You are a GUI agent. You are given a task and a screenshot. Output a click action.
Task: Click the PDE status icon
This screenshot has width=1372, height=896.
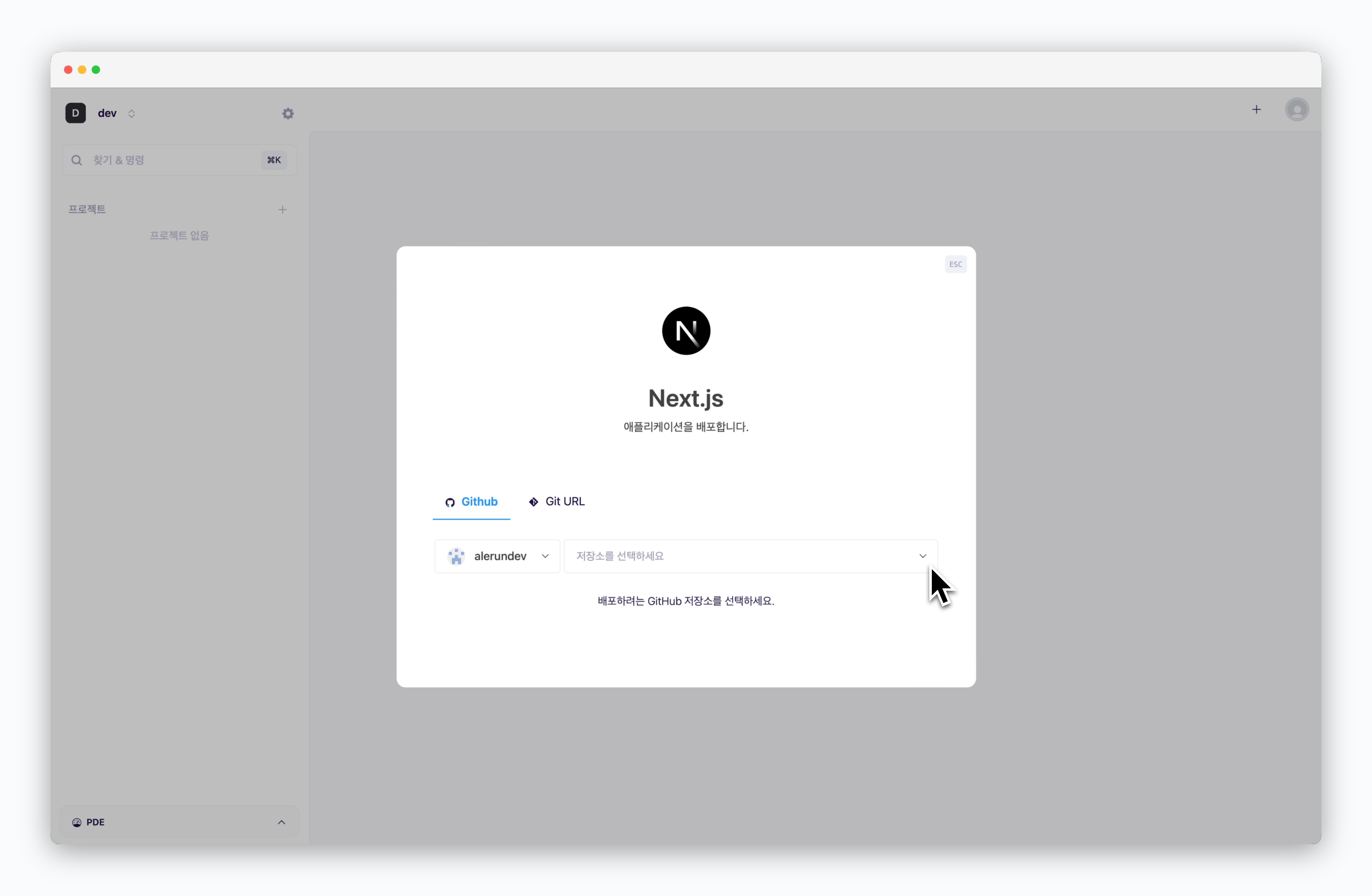pos(77,822)
